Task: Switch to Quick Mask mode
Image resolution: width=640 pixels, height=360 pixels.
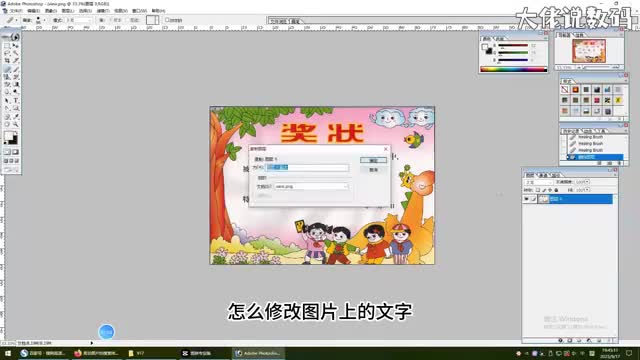Action: 15,152
